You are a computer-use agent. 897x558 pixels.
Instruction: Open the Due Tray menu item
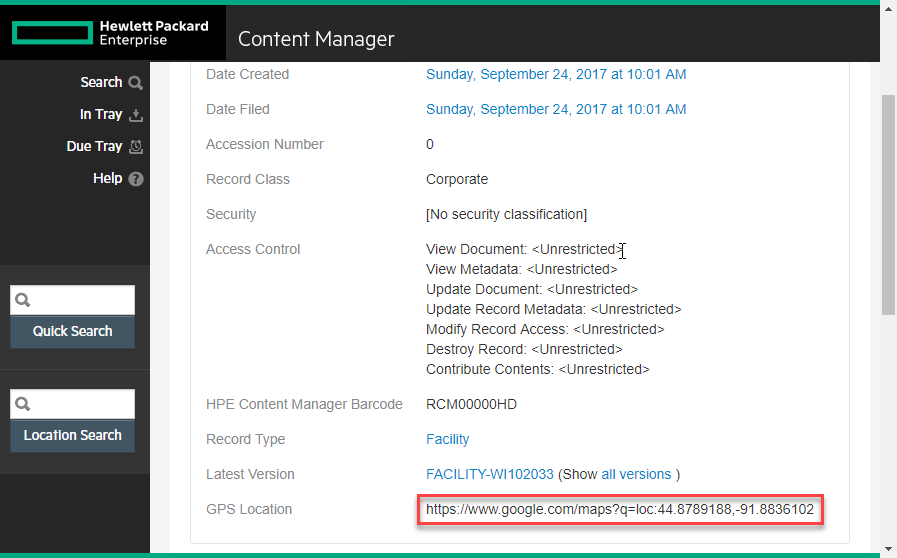click(x=94, y=147)
